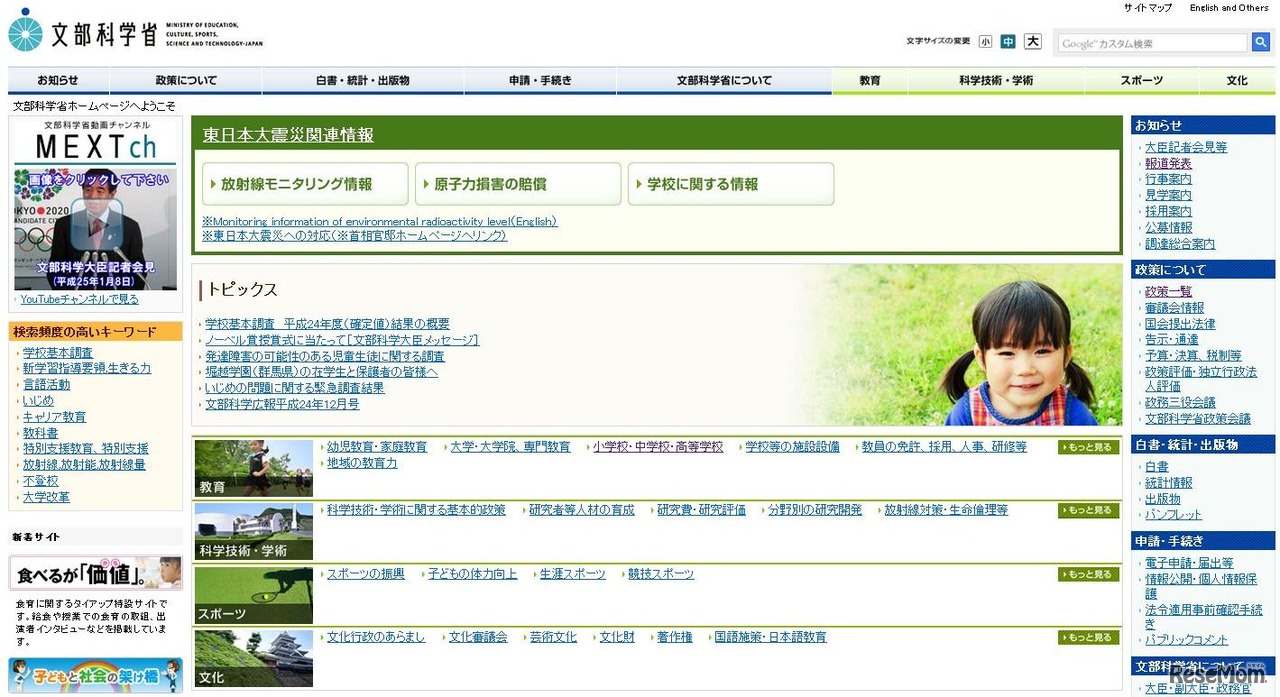Screen dimensions: 1280x697
Task: Click the 科学技術・学術 section photo icon
Action: point(252,530)
